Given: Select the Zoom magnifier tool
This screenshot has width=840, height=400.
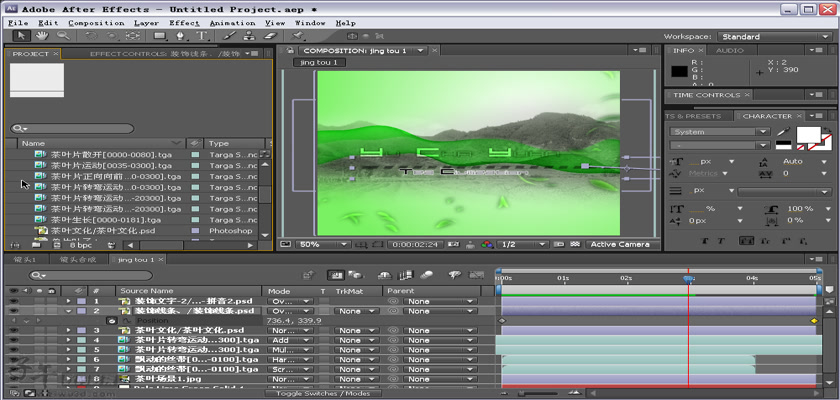Looking at the screenshot, I should point(63,36).
